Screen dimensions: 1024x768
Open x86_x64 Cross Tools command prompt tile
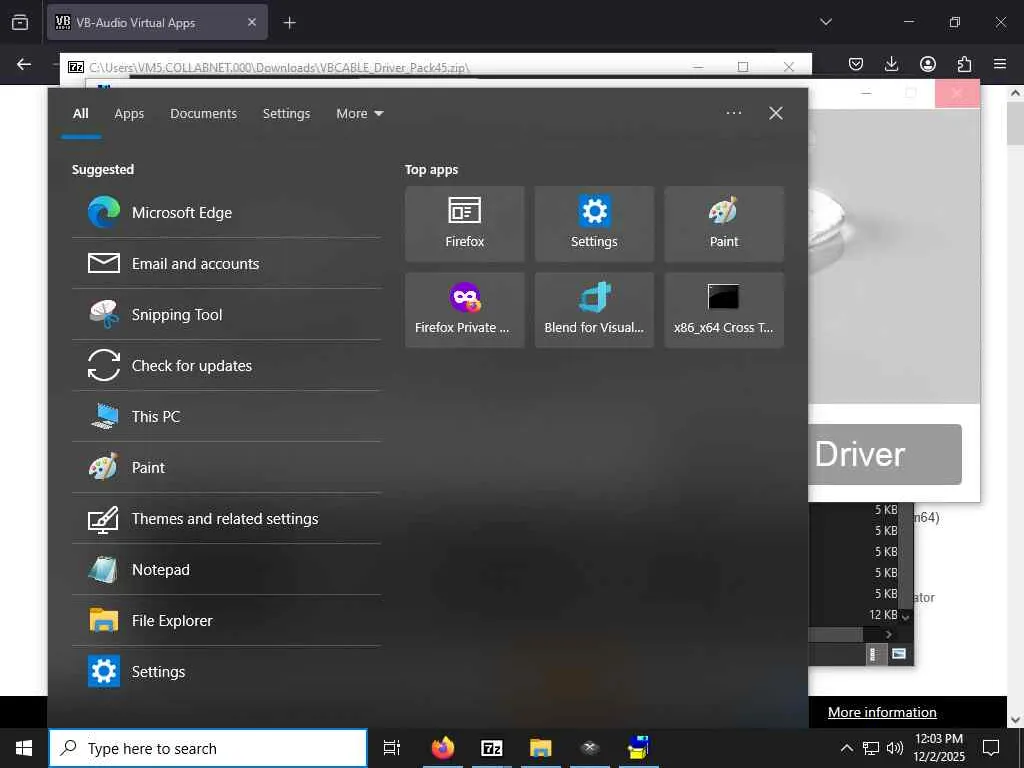coord(724,310)
